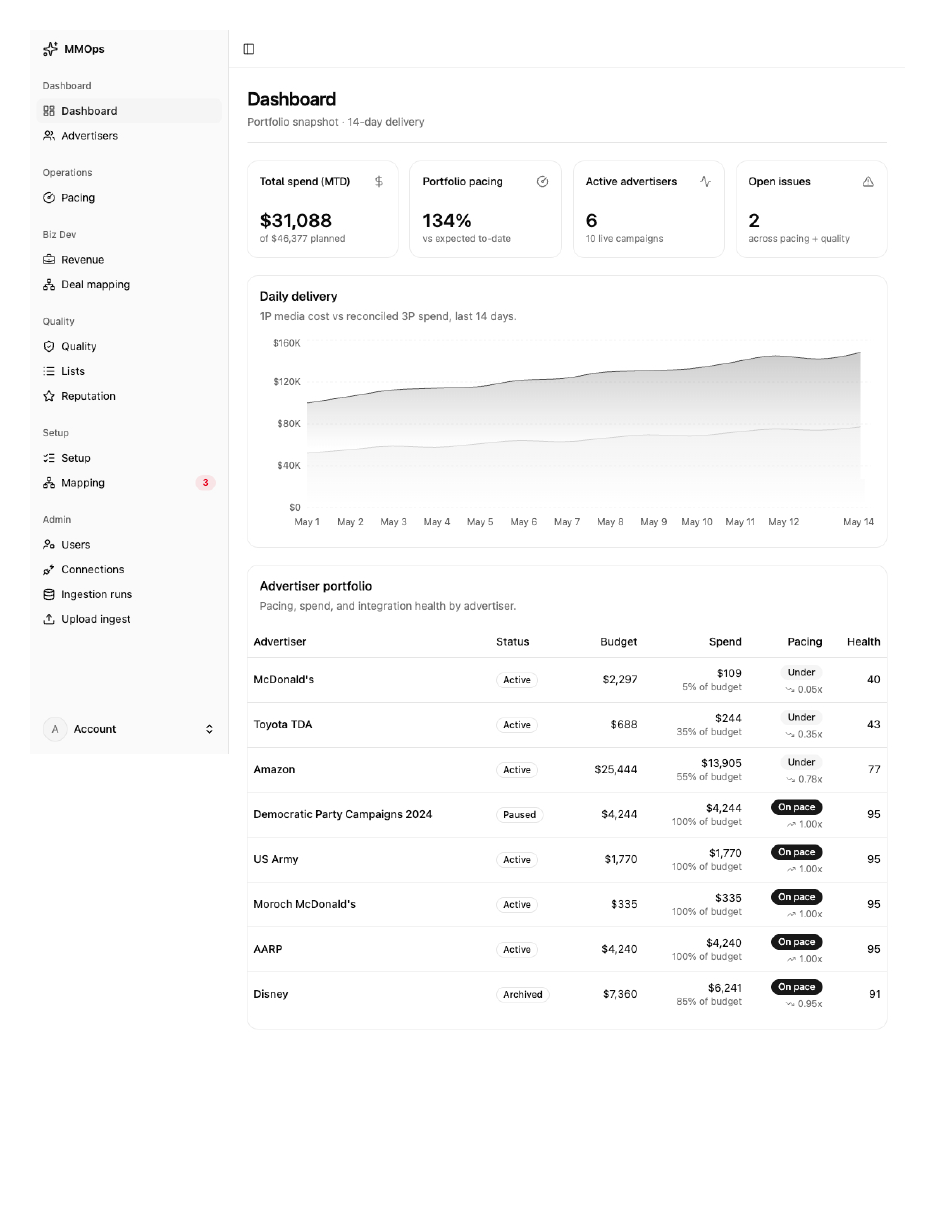The height and width of the screenshot is (1210, 935).
Task: Open Ingestion runs
Action: pos(129,594)
